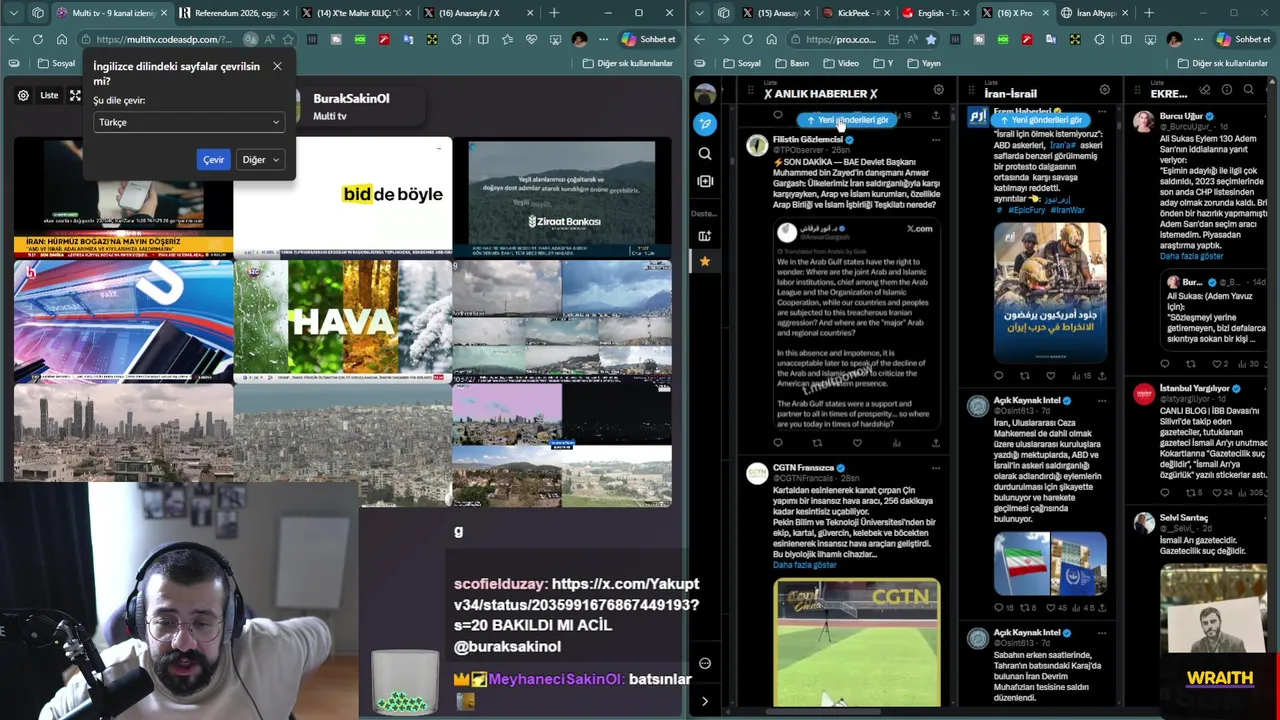Click blue favorite star in pro.x address bar
This screenshot has height=720, width=1280.
[931, 39]
